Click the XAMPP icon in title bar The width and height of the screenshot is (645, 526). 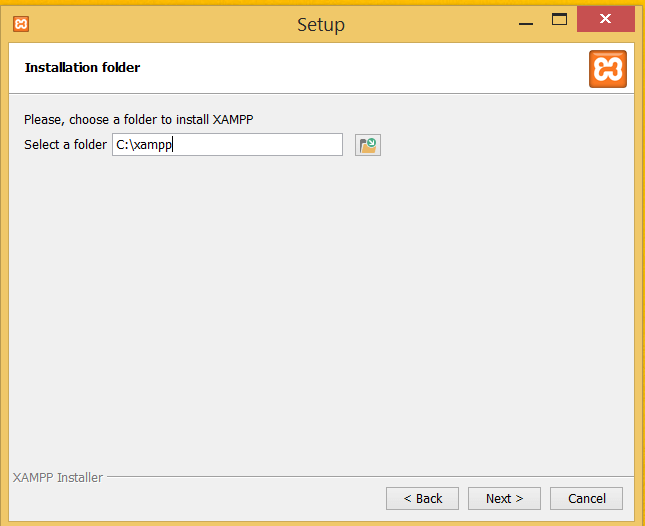click(x=21, y=24)
